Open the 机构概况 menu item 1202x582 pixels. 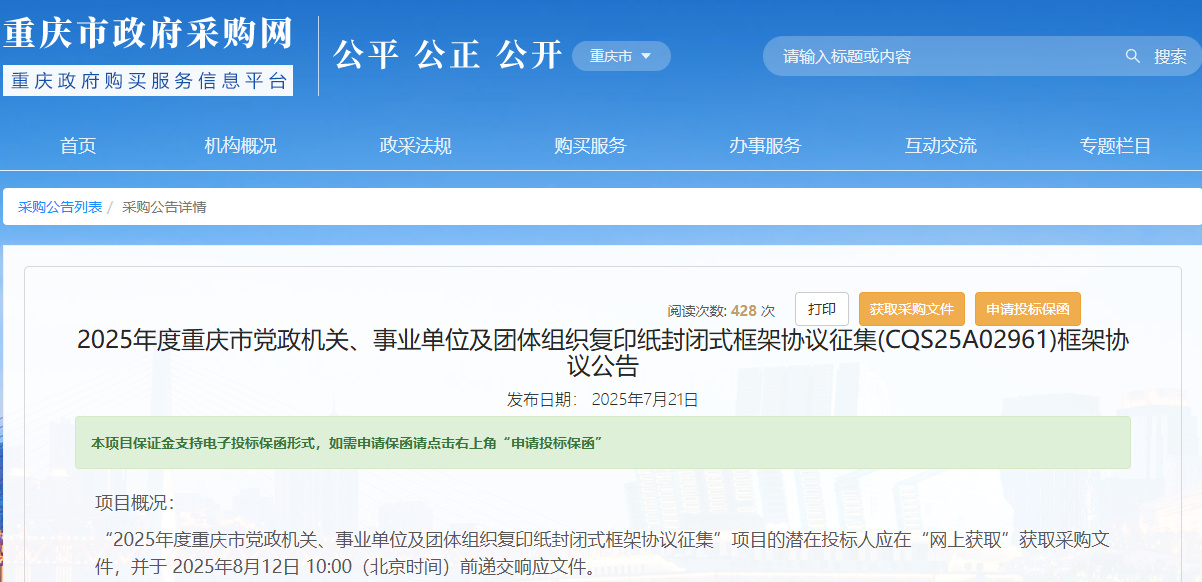coord(237,145)
